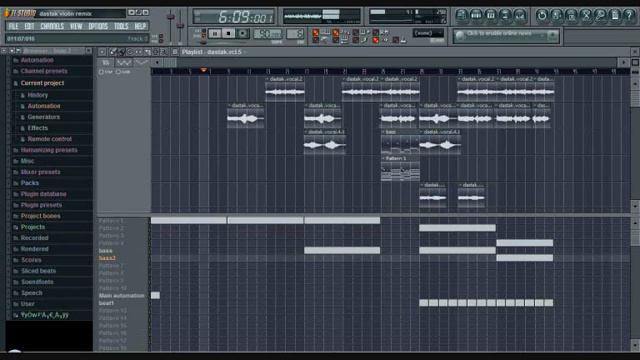Open the Soundfonts folder in browser
Viewport: 640px width, 360px height.
(x=37, y=282)
